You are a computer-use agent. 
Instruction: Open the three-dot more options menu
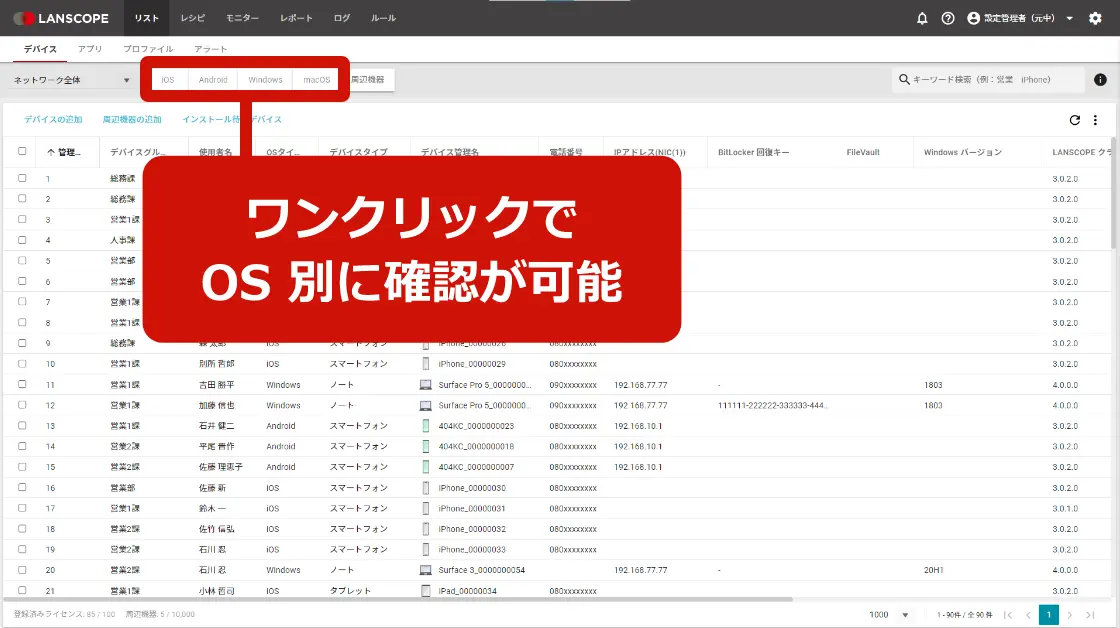coord(1095,120)
